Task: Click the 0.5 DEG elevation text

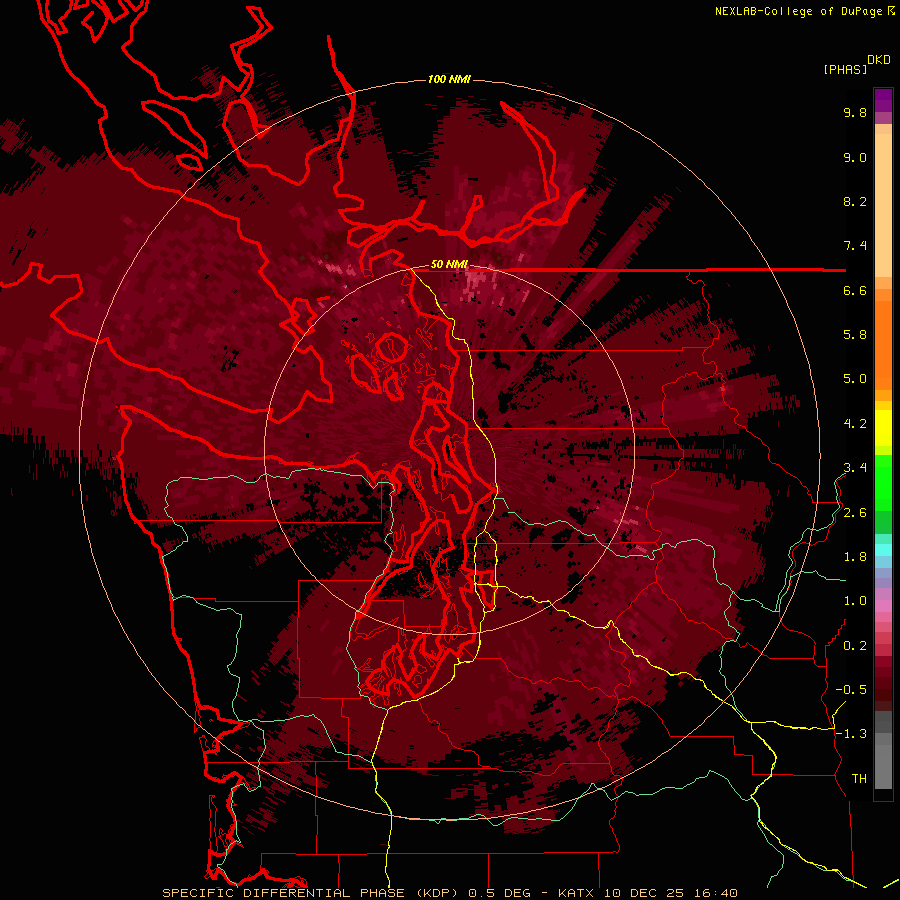Action: [501, 893]
